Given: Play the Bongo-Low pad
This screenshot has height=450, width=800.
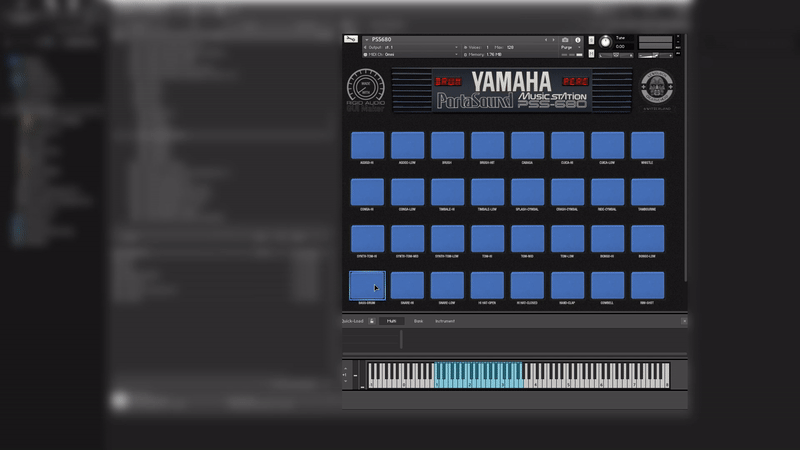Looking at the screenshot, I should [647, 239].
